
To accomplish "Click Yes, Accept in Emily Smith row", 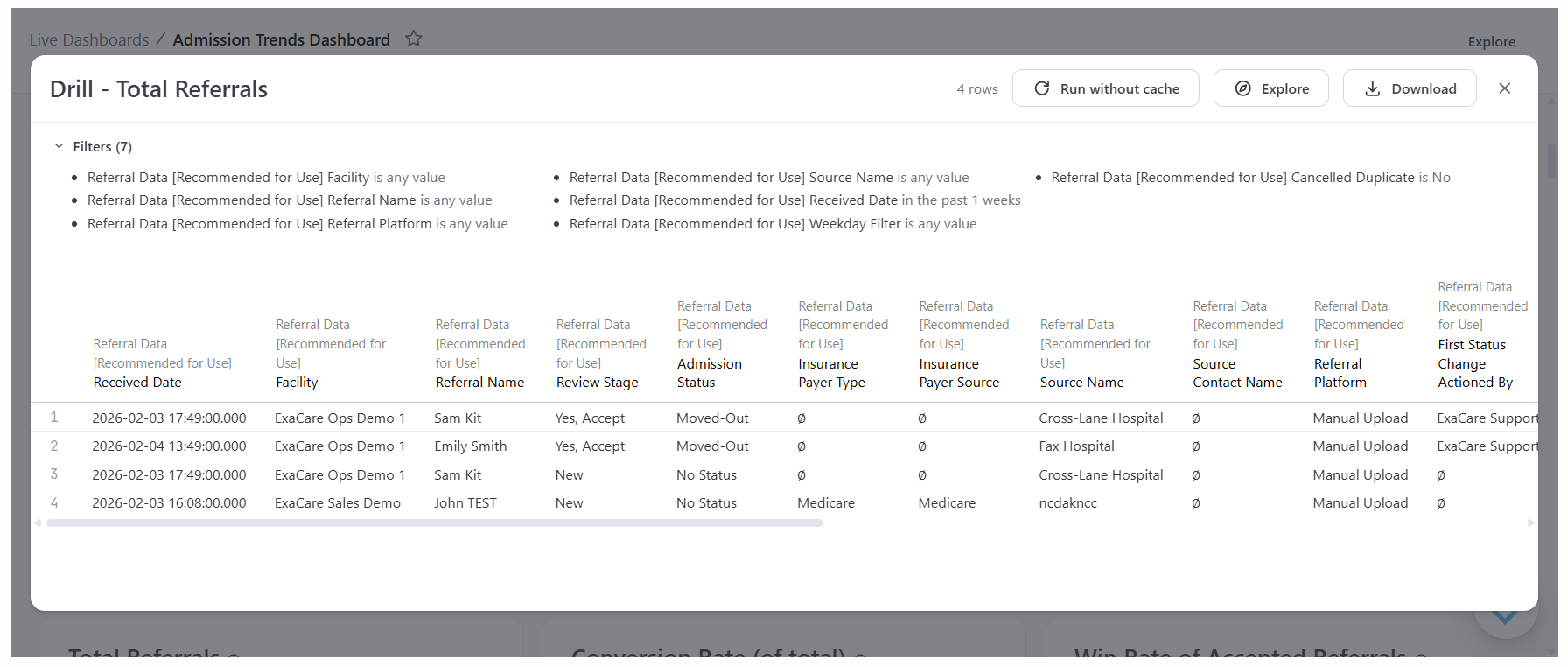I will point(590,446).
